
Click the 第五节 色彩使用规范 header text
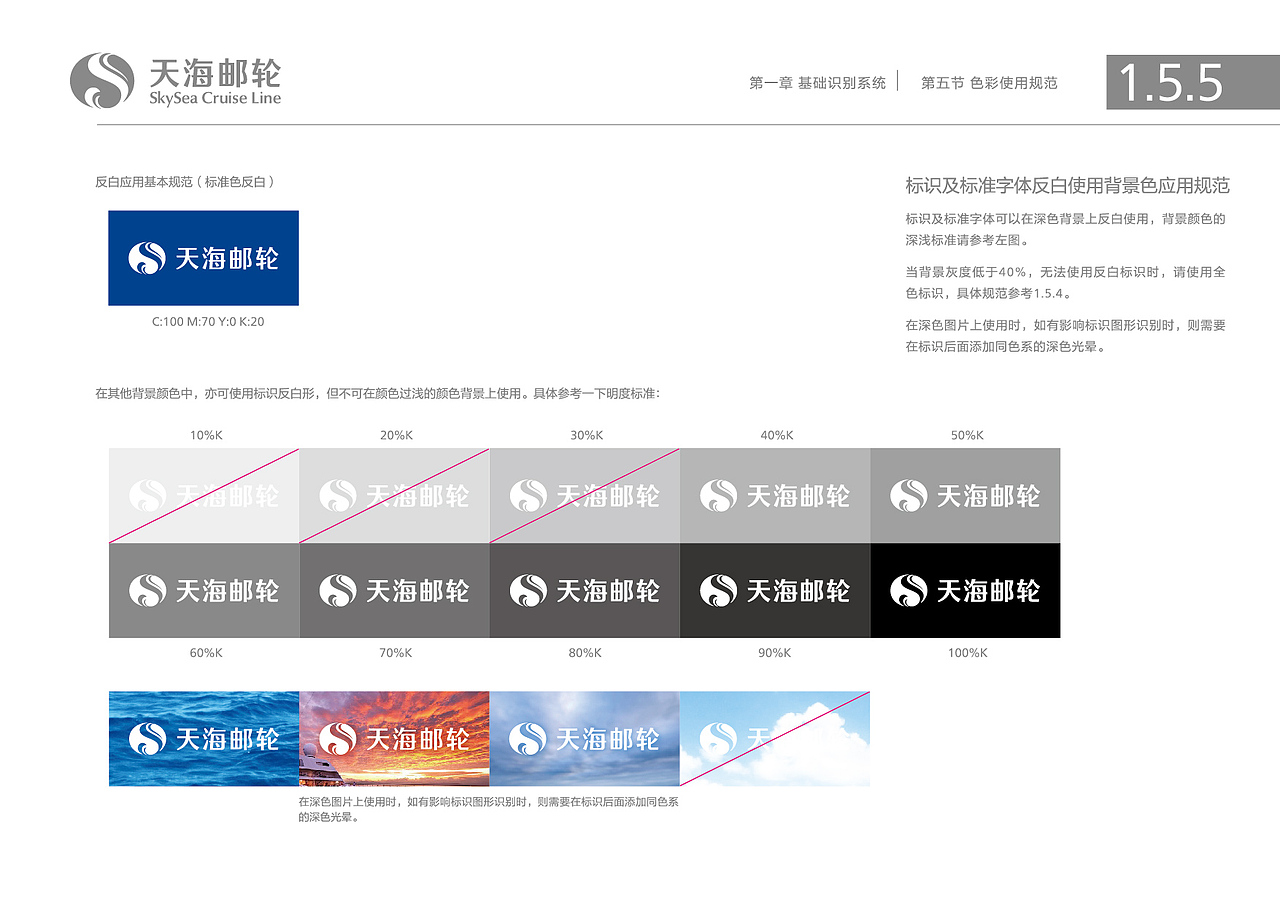point(989,83)
